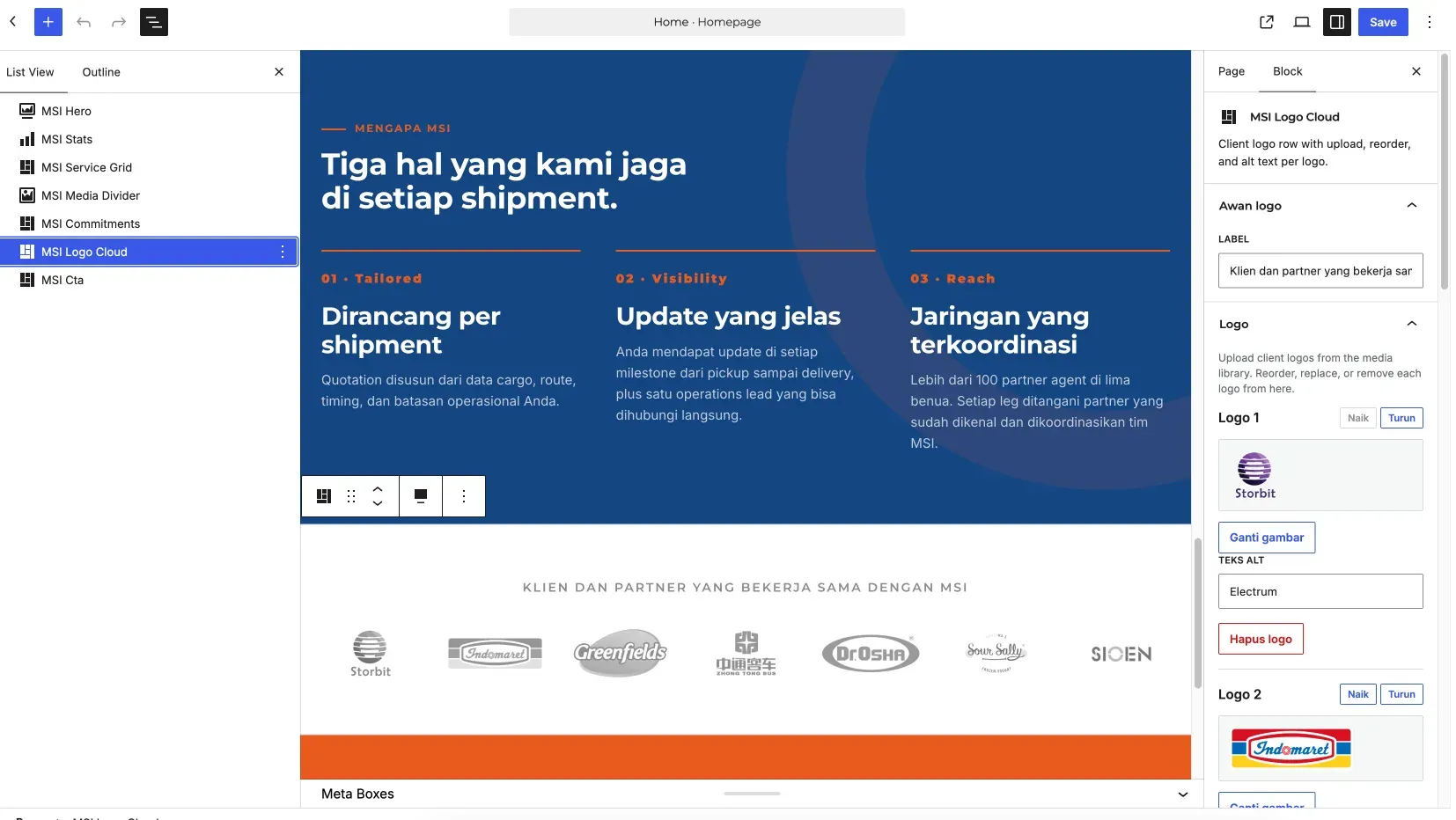Click 'KLIEN DAN PARTNER' label on canvas
1456x820 pixels.
click(745, 588)
